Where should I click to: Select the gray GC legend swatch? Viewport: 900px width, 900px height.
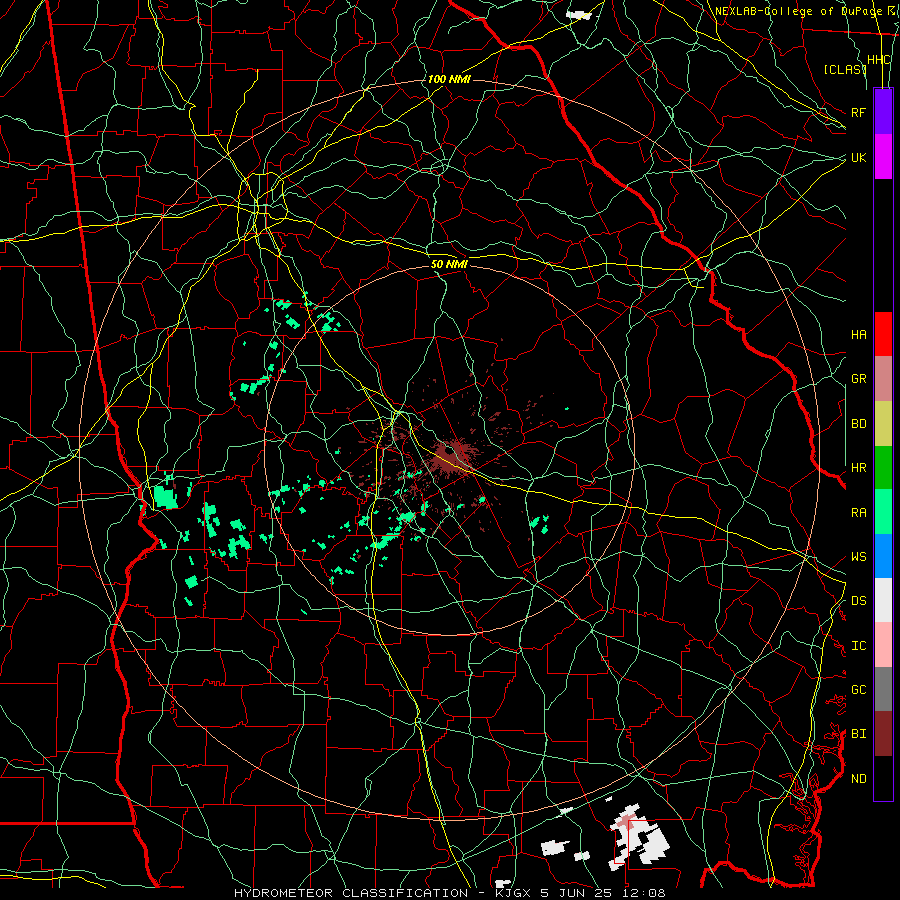(x=883, y=689)
